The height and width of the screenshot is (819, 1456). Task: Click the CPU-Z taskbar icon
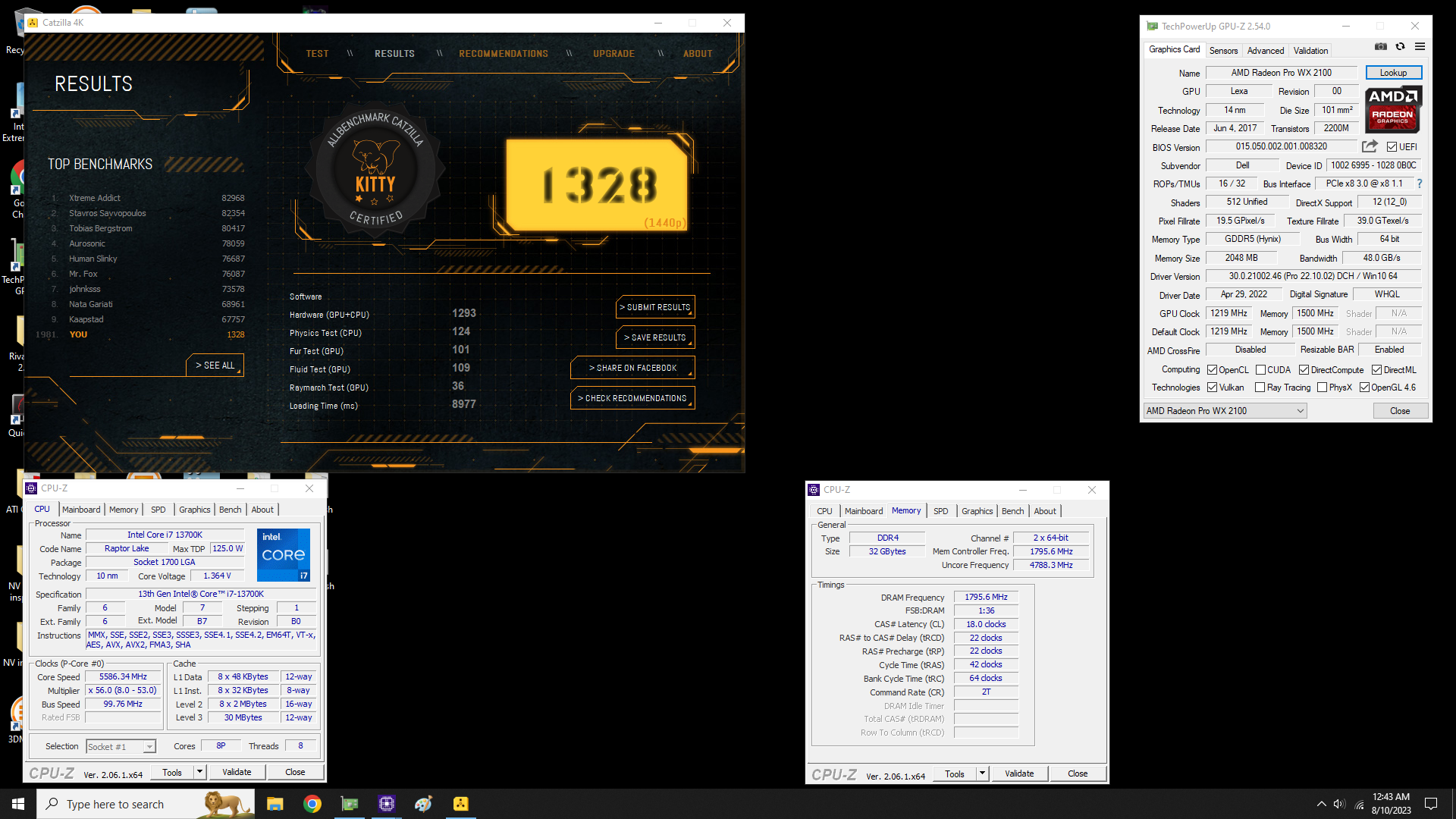387,804
